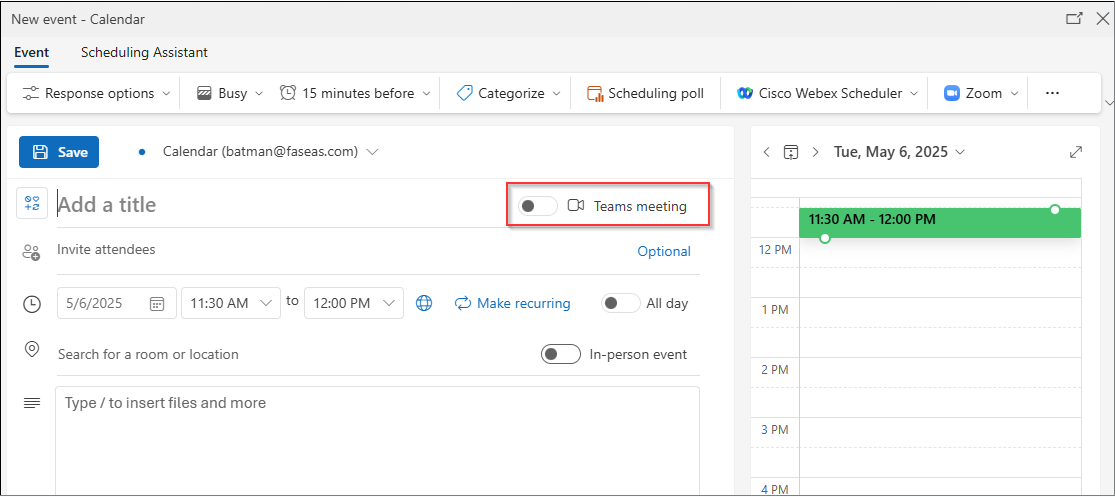Screen dimensions: 1115x497
Task: Open Cisco Webex Scheduler icon
Action: coord(745,93)
